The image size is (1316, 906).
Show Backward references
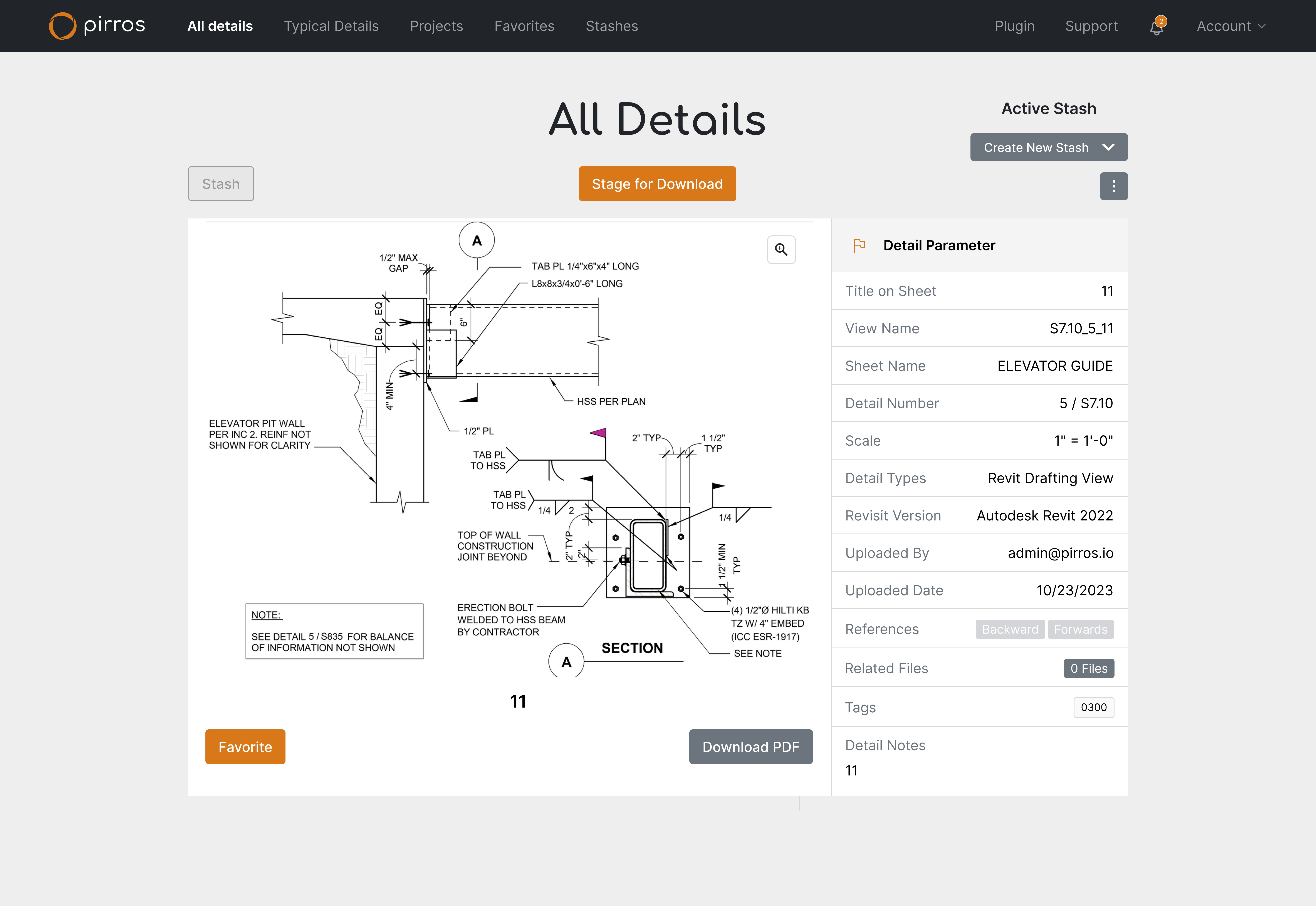point(1010,629)
